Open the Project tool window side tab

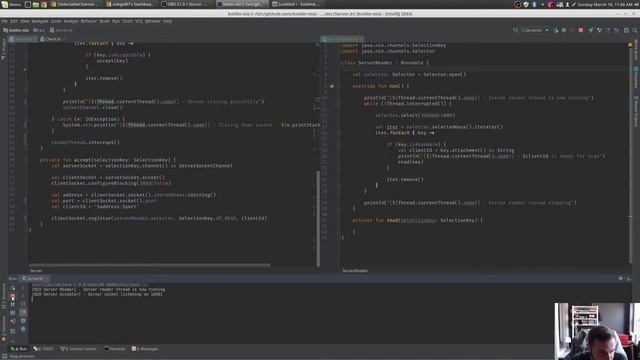coord(4,49)
